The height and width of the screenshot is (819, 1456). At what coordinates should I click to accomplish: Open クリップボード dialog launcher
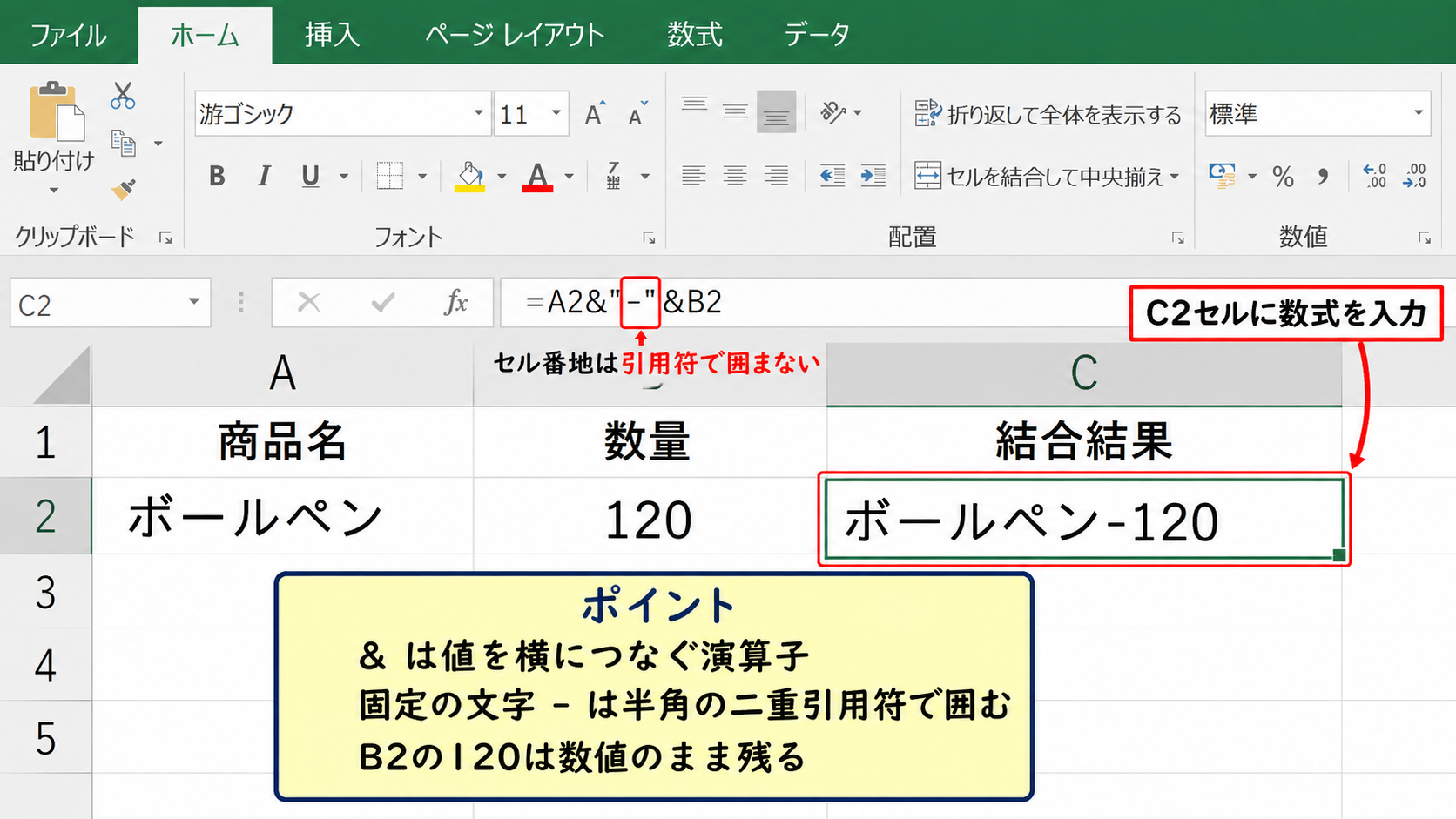(x=165, y=238)
